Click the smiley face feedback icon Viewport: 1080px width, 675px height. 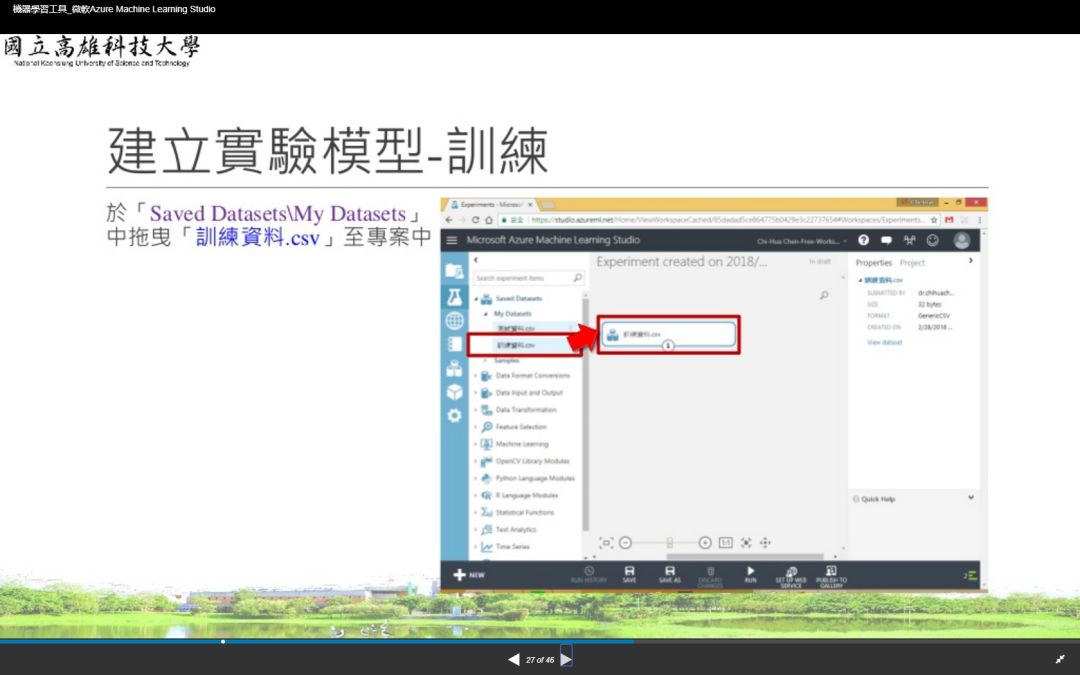pos(933,240)
